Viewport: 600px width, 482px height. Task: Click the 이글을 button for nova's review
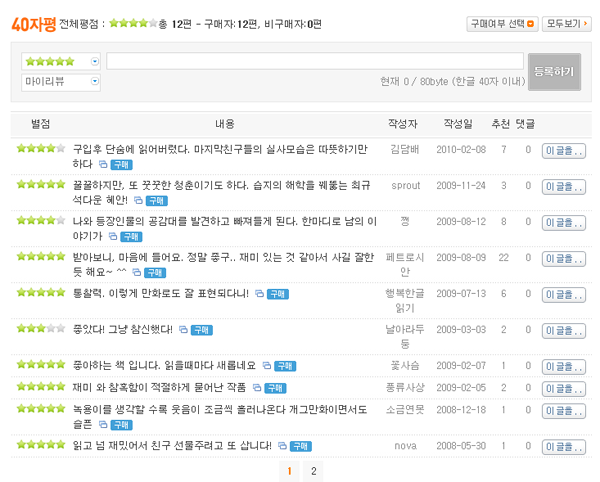point(564,447)
